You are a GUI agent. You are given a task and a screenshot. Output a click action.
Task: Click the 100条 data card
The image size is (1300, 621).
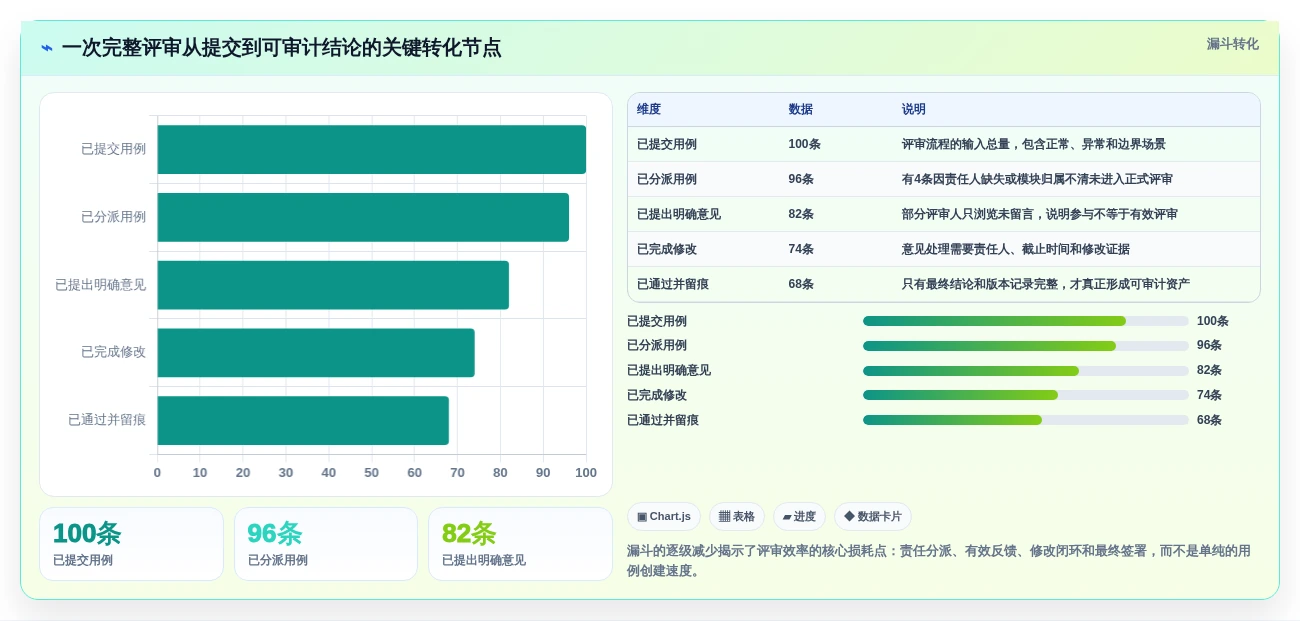[131, 544]
